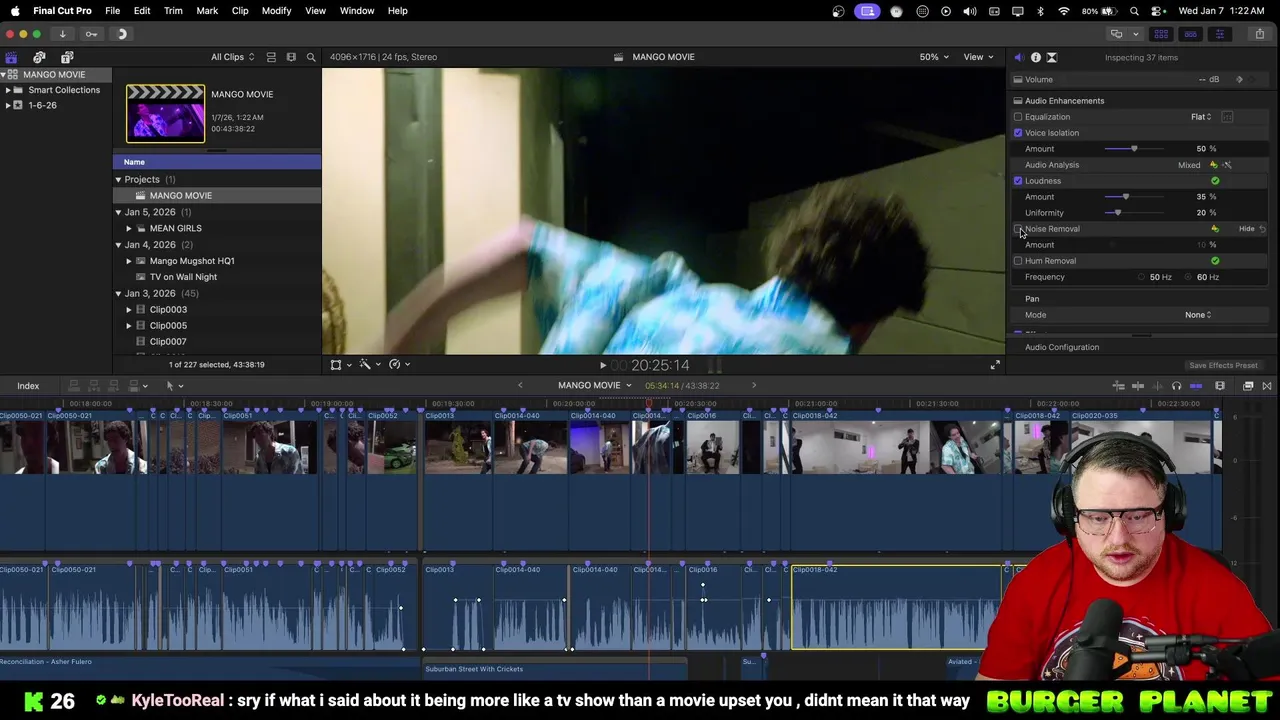Open the audio analysis magic wand button

(x=1227, y=165)
